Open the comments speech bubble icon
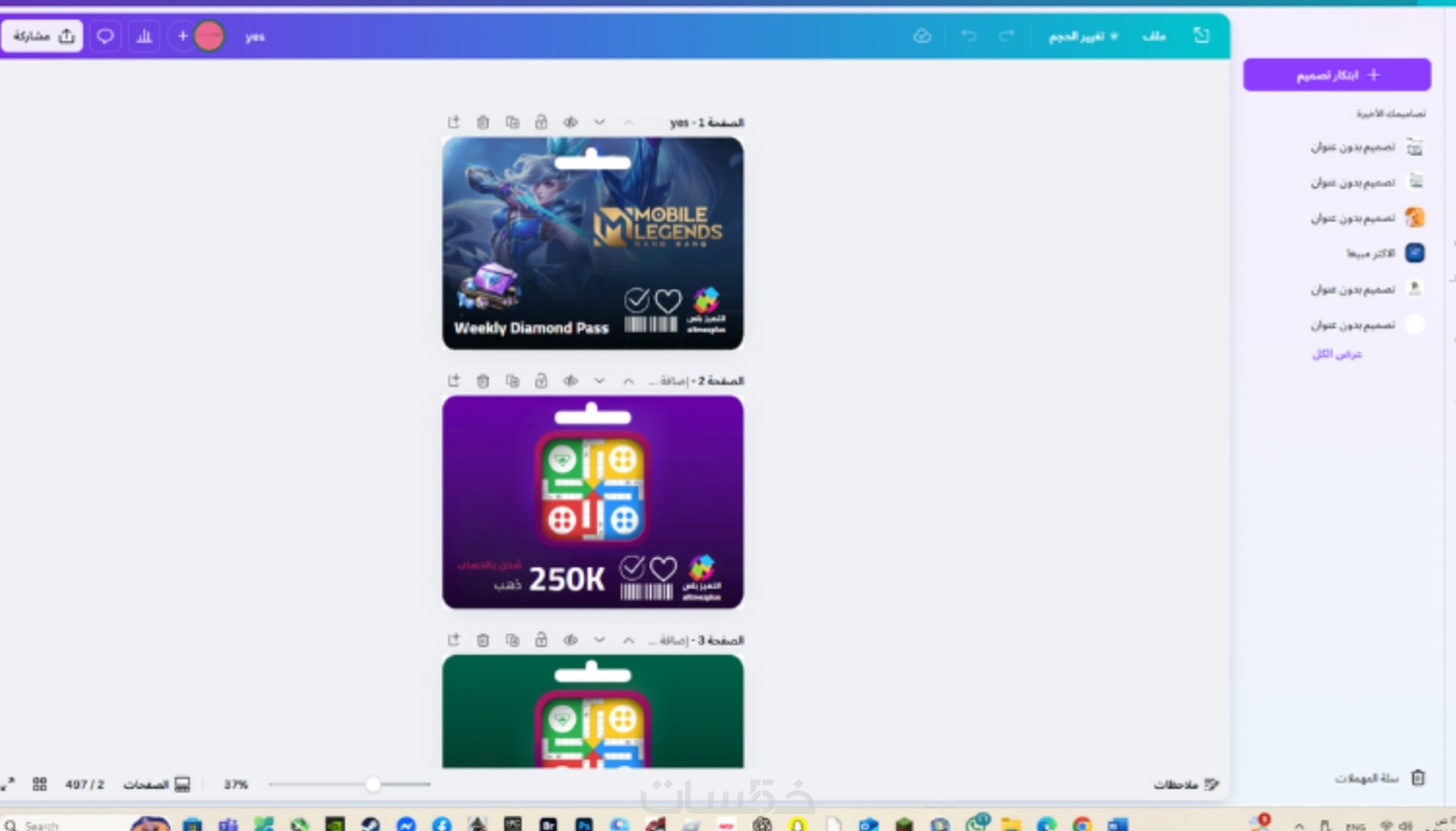The width and height of the screenshot is (1456, 831). [x=105, y=36]
